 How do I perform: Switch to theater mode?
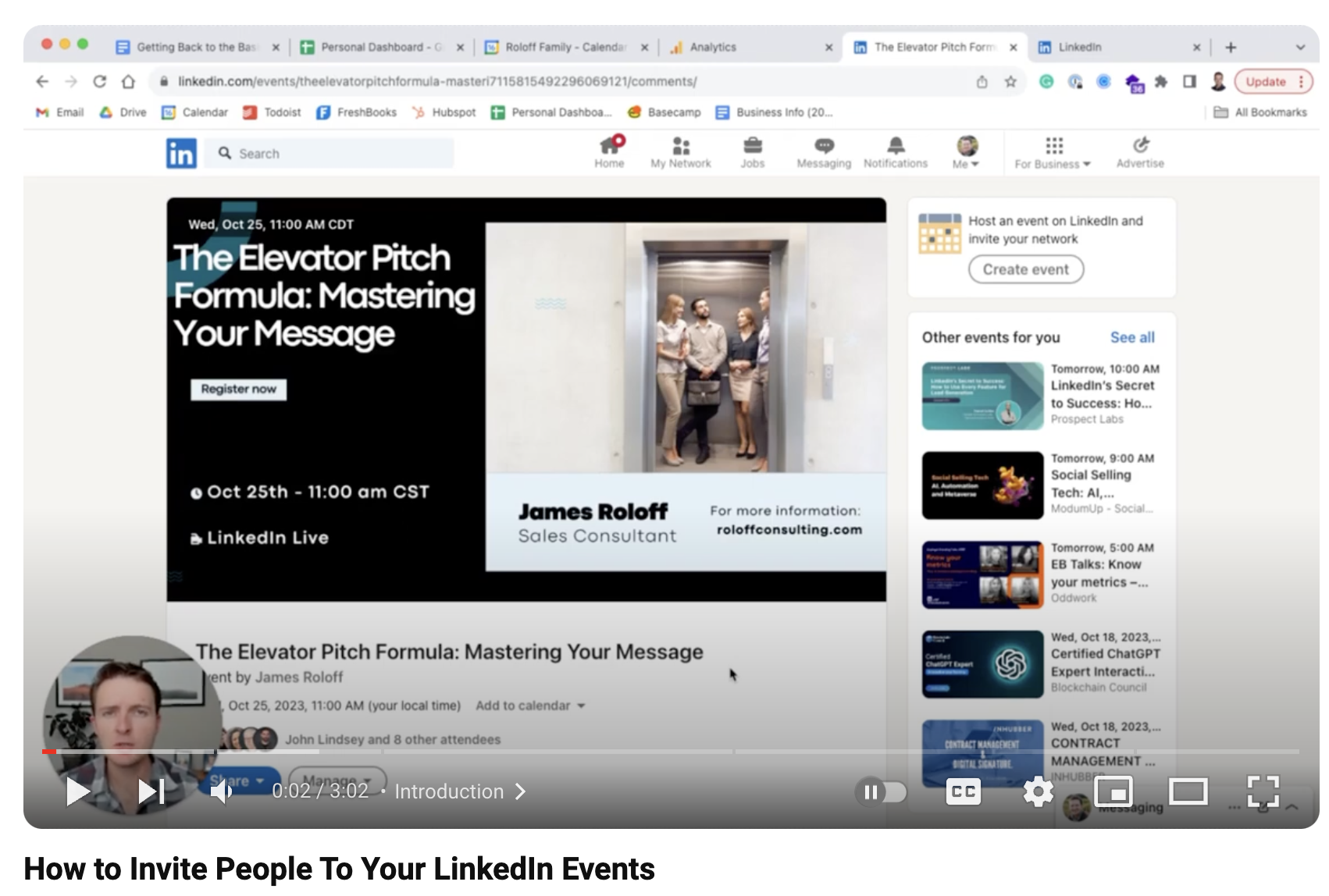[x=1188, y=792]
